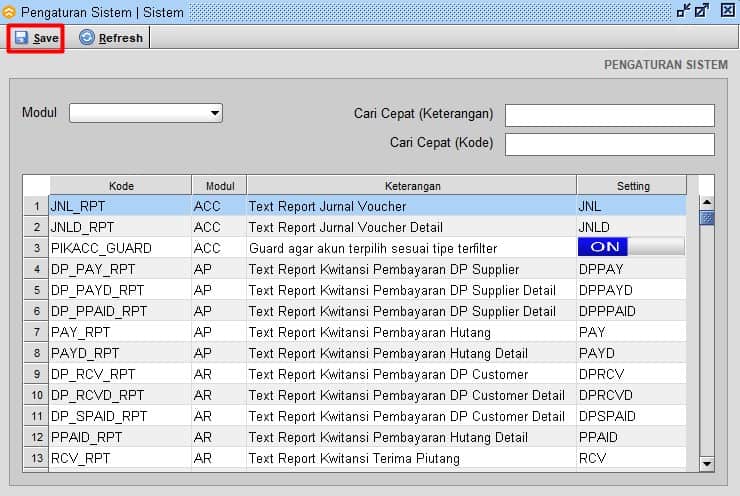Focus the Cari Cepat (Kode) field
The image size is (740, 496).
(x=609, y=144)
